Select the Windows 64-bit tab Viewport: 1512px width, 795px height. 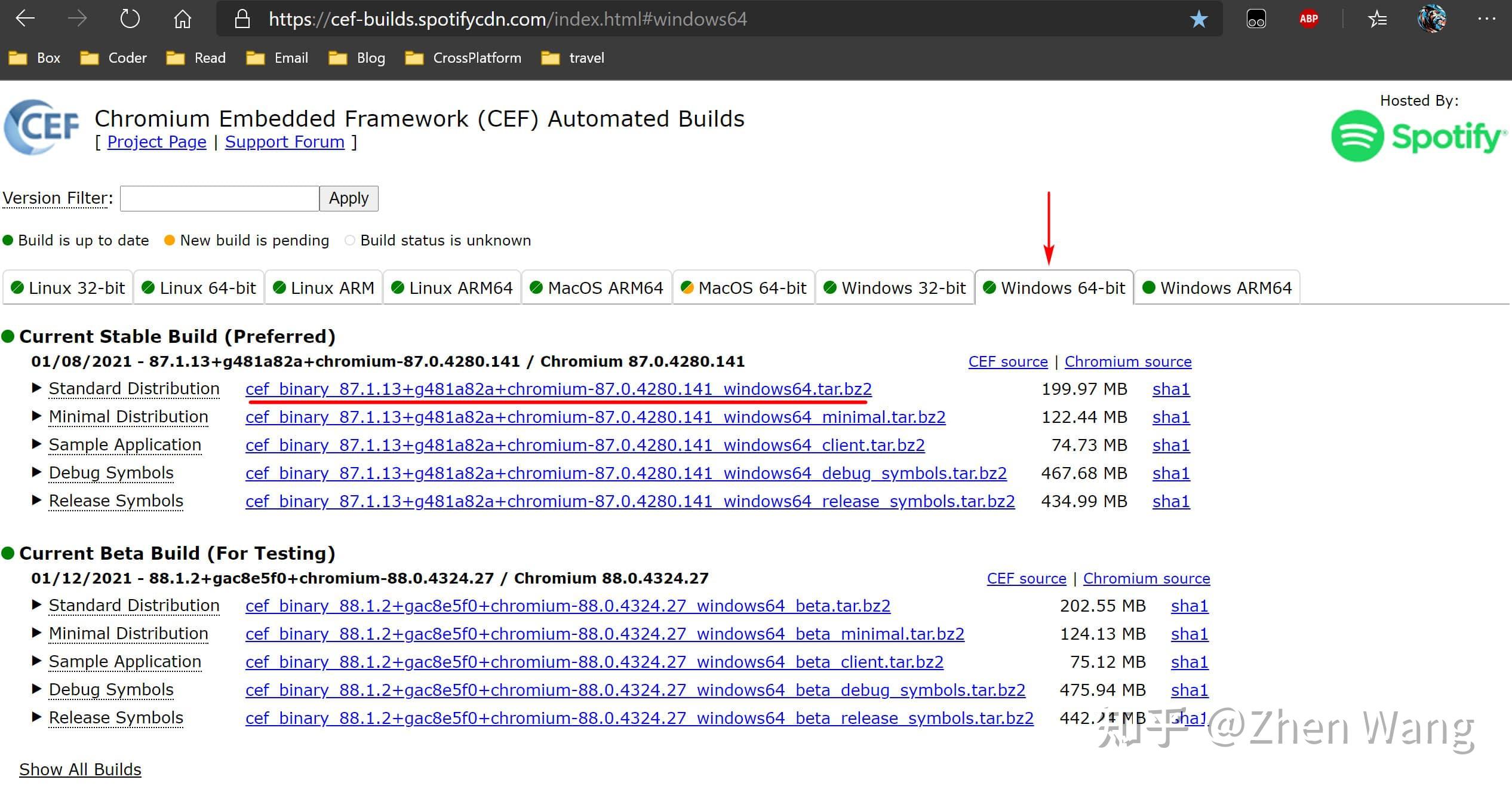(1055, 288)
